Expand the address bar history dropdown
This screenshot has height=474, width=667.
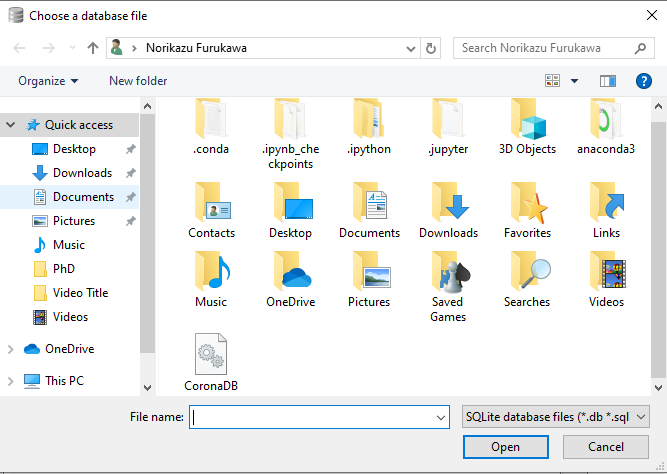tap(410, 49)
